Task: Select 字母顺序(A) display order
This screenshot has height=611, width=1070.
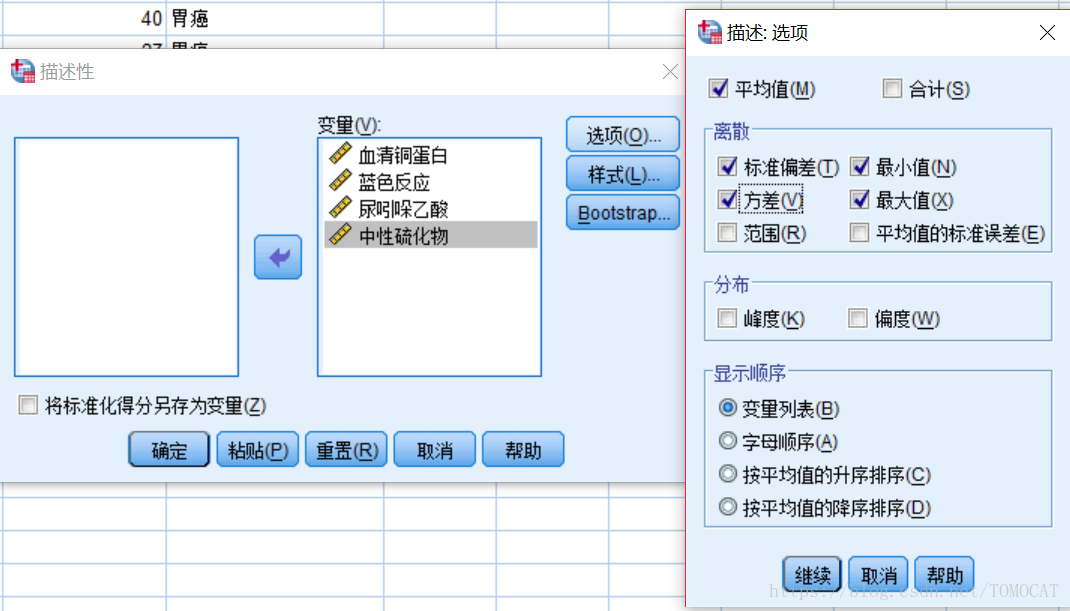Action: pyautogui.click(x=727, y=441)
